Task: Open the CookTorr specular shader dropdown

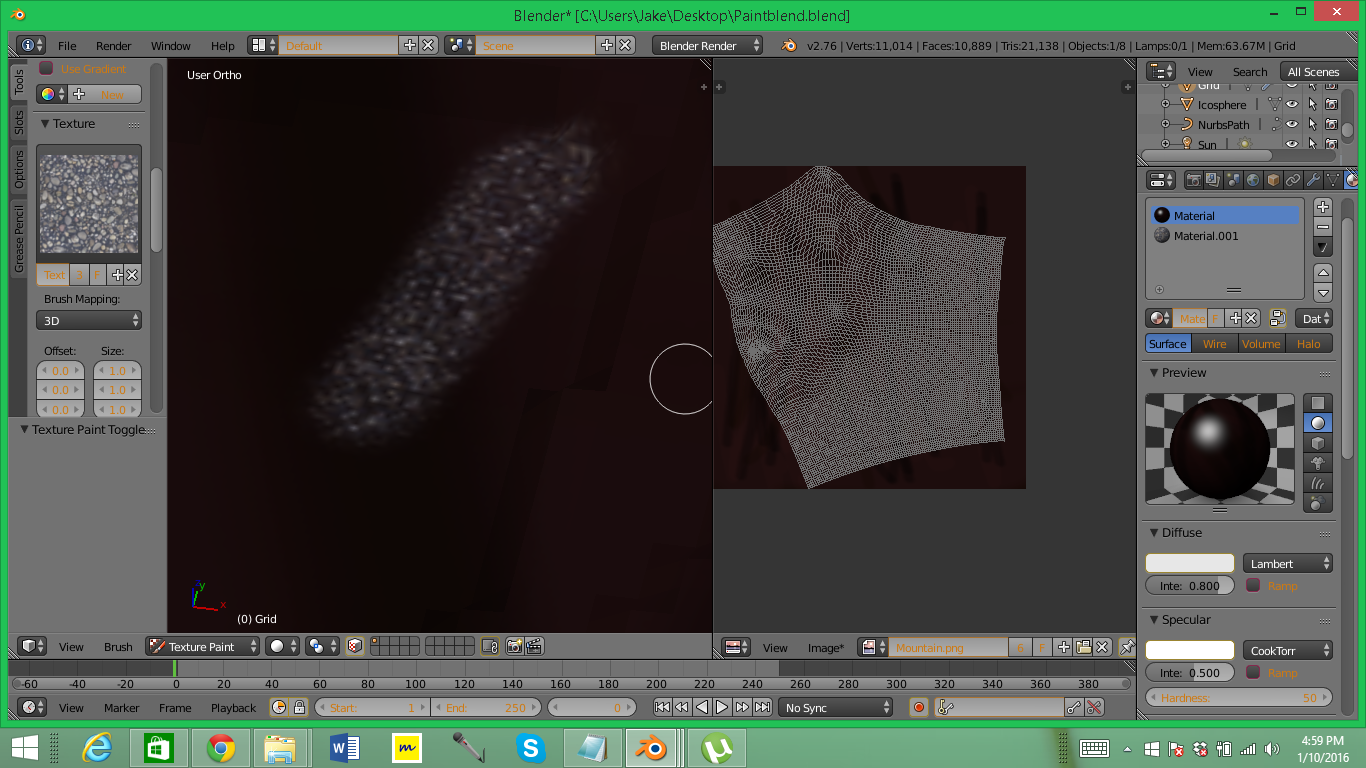Action: [x=1288, y=651]
